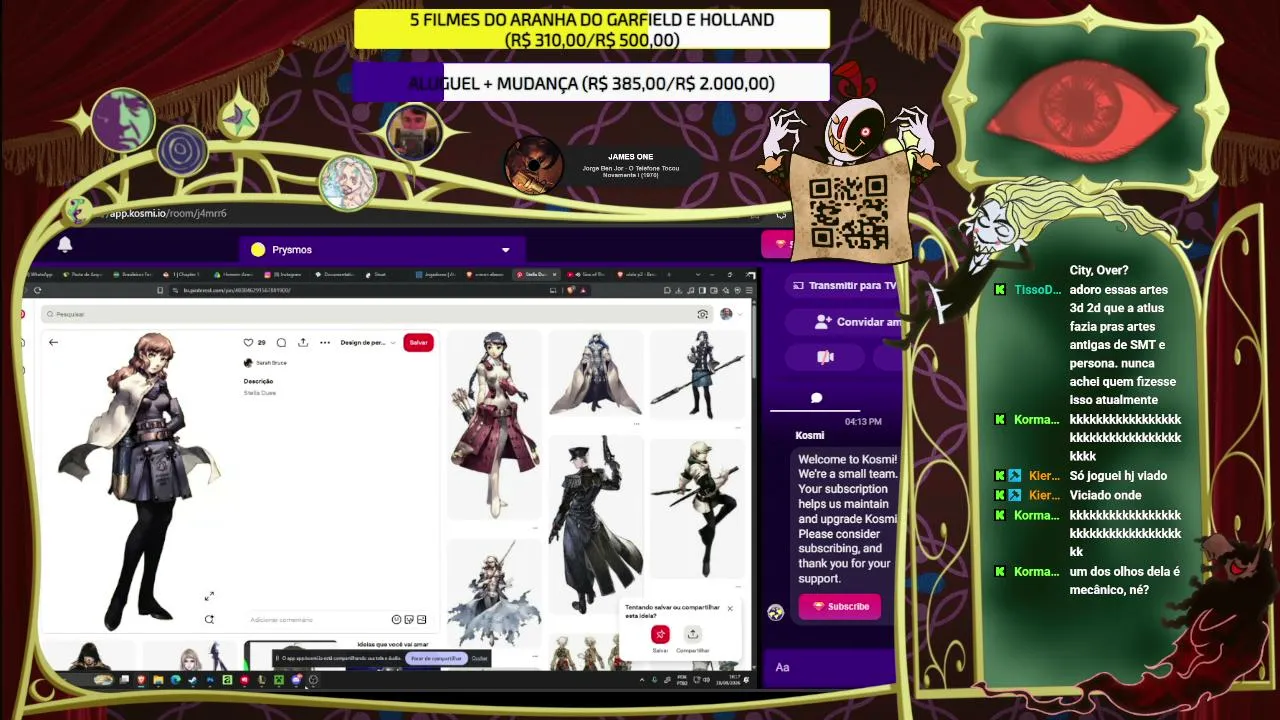Open the spear-wielding character pin thumbnail
Screen dimensions: 1280x720
pyautogui.click(x=697, y=376)
